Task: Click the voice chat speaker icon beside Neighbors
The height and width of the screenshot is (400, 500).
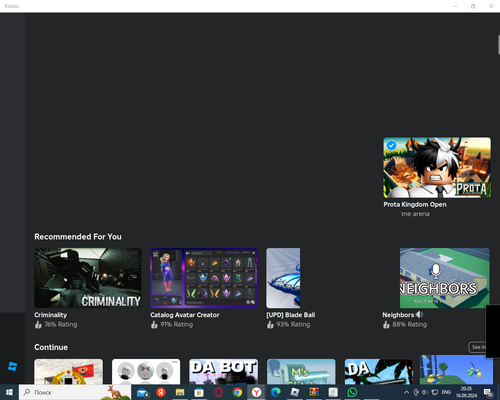Action: (x=419, y=314)
